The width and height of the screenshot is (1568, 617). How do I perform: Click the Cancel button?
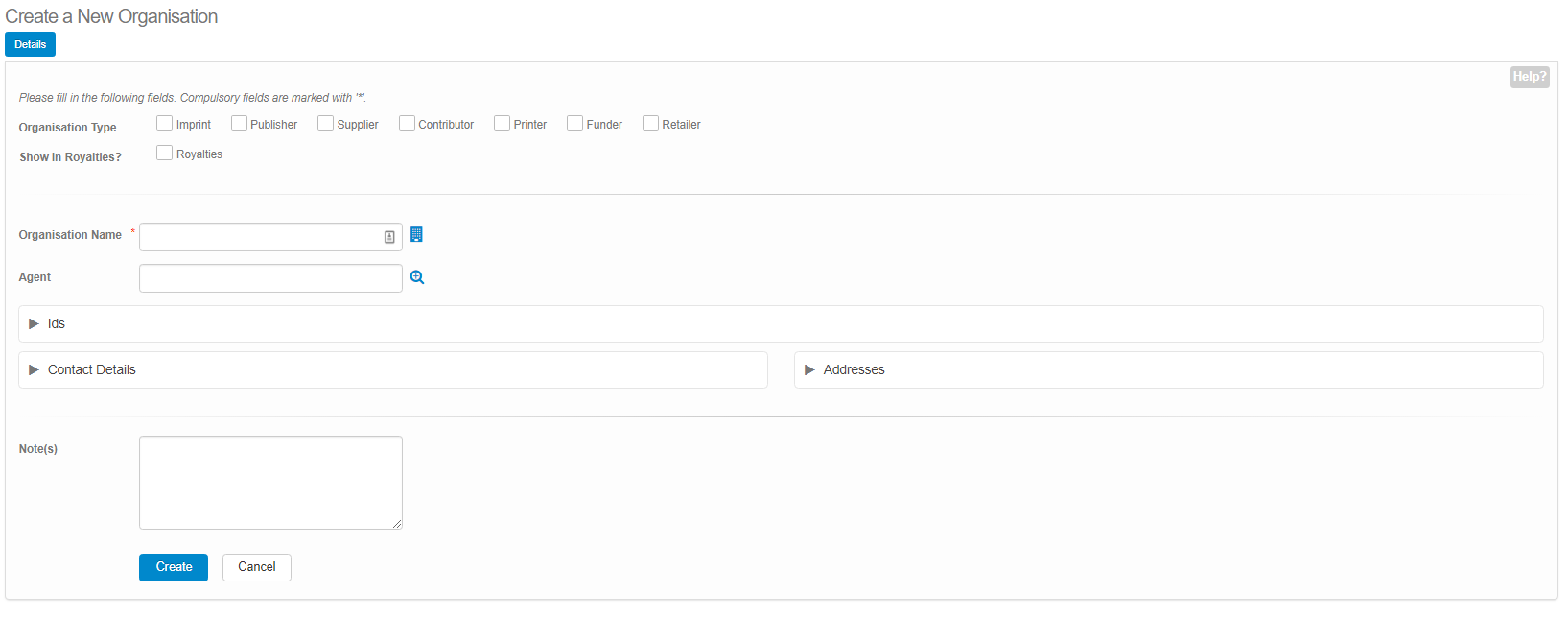pyautogui.click(x=256, y=567)
